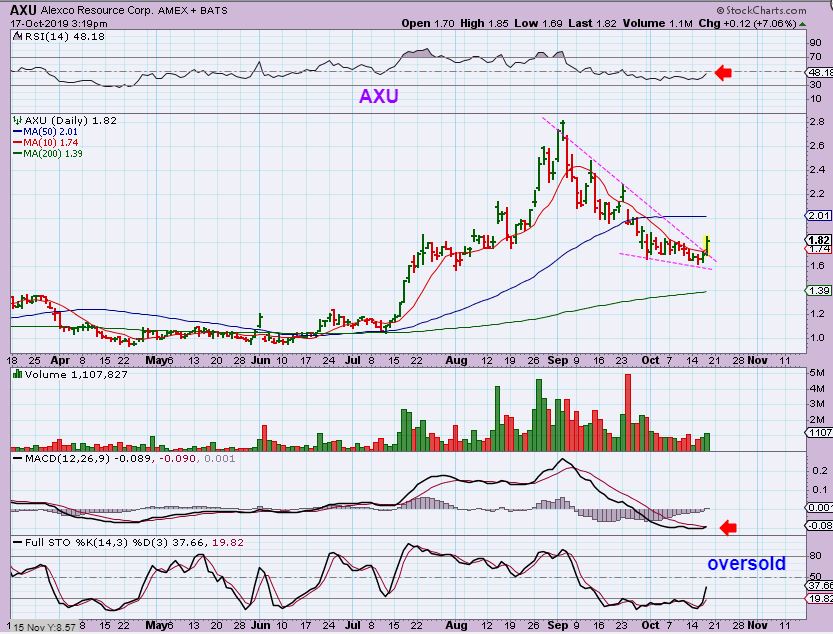Image resolution: width=833 pixels, height=634 pixels.
Task: Click the black MACD legend line marker
Action: 18,458
